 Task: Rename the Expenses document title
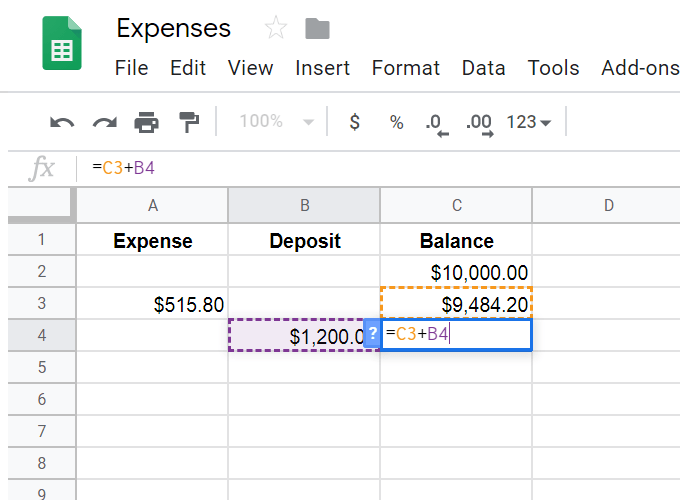coord(174,29)
